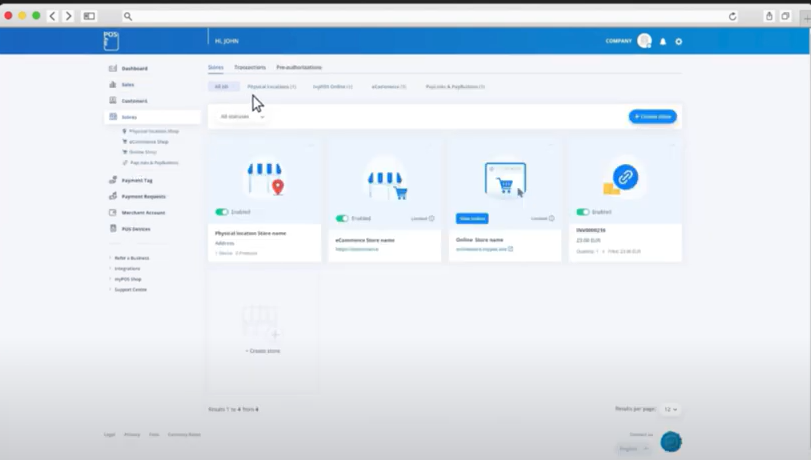Viewport: 811px width, 460px height.
Task: Open the Dashboard menu item
Action: coord(134,68)
